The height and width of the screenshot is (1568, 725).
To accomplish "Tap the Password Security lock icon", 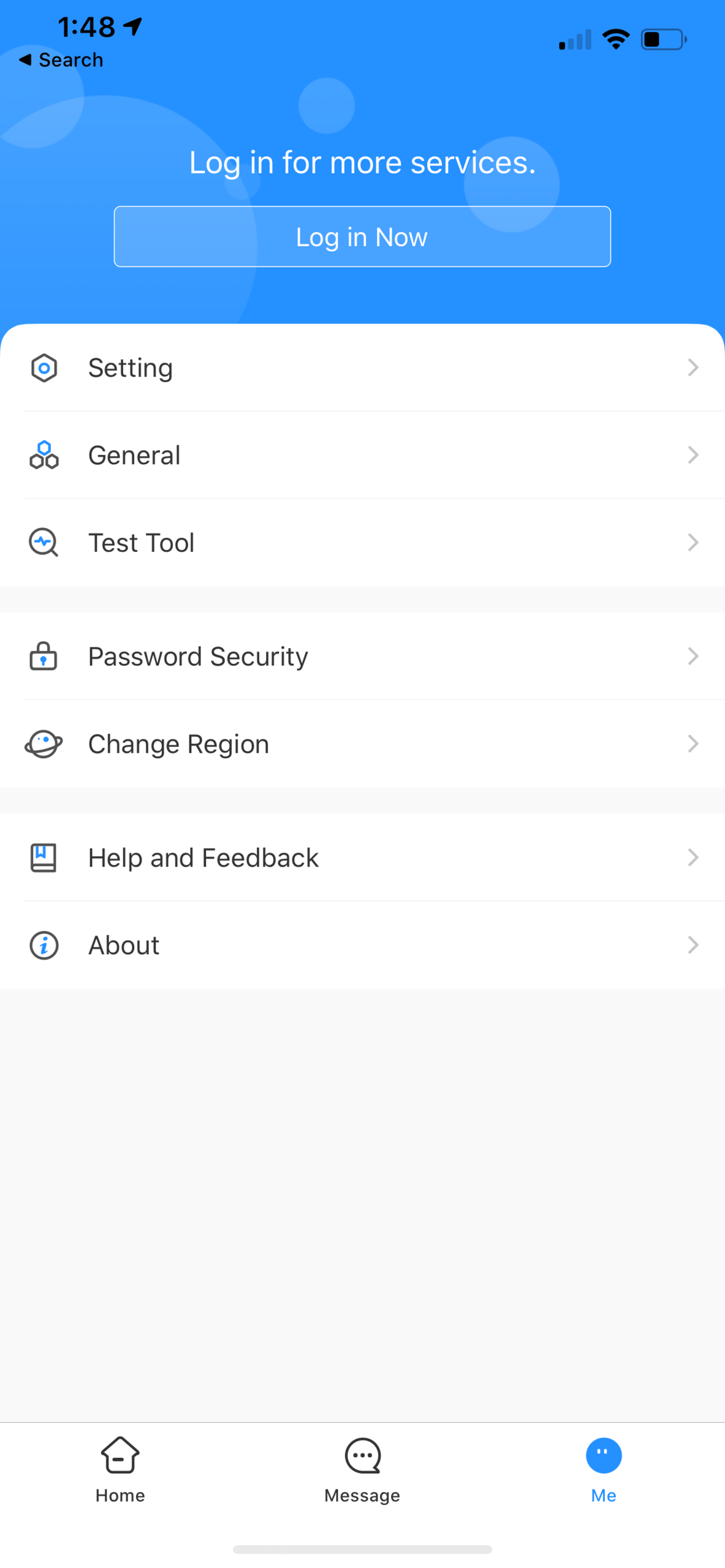I will coord(44,656).
